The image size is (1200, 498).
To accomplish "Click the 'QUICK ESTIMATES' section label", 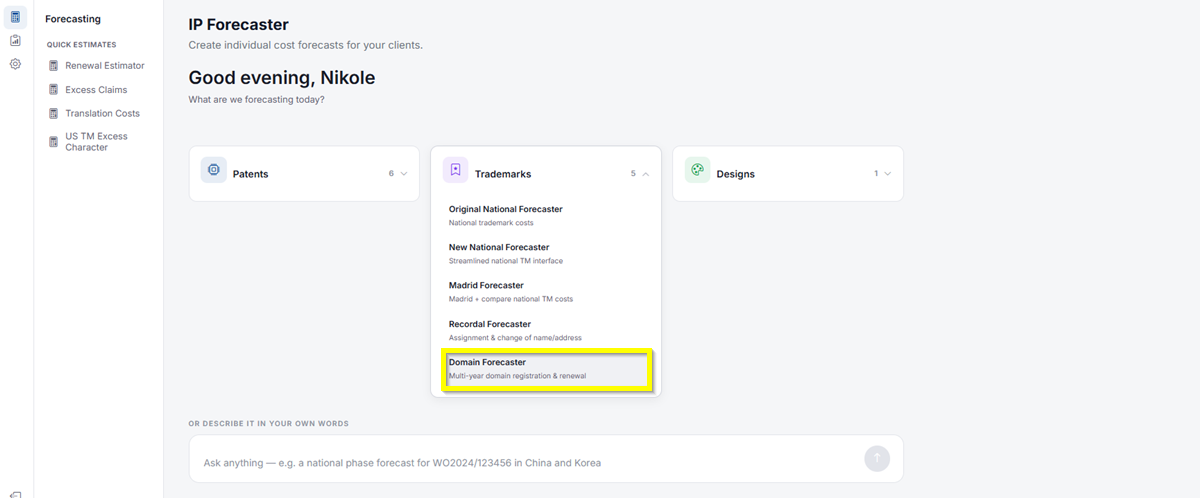I will [82, 45].
